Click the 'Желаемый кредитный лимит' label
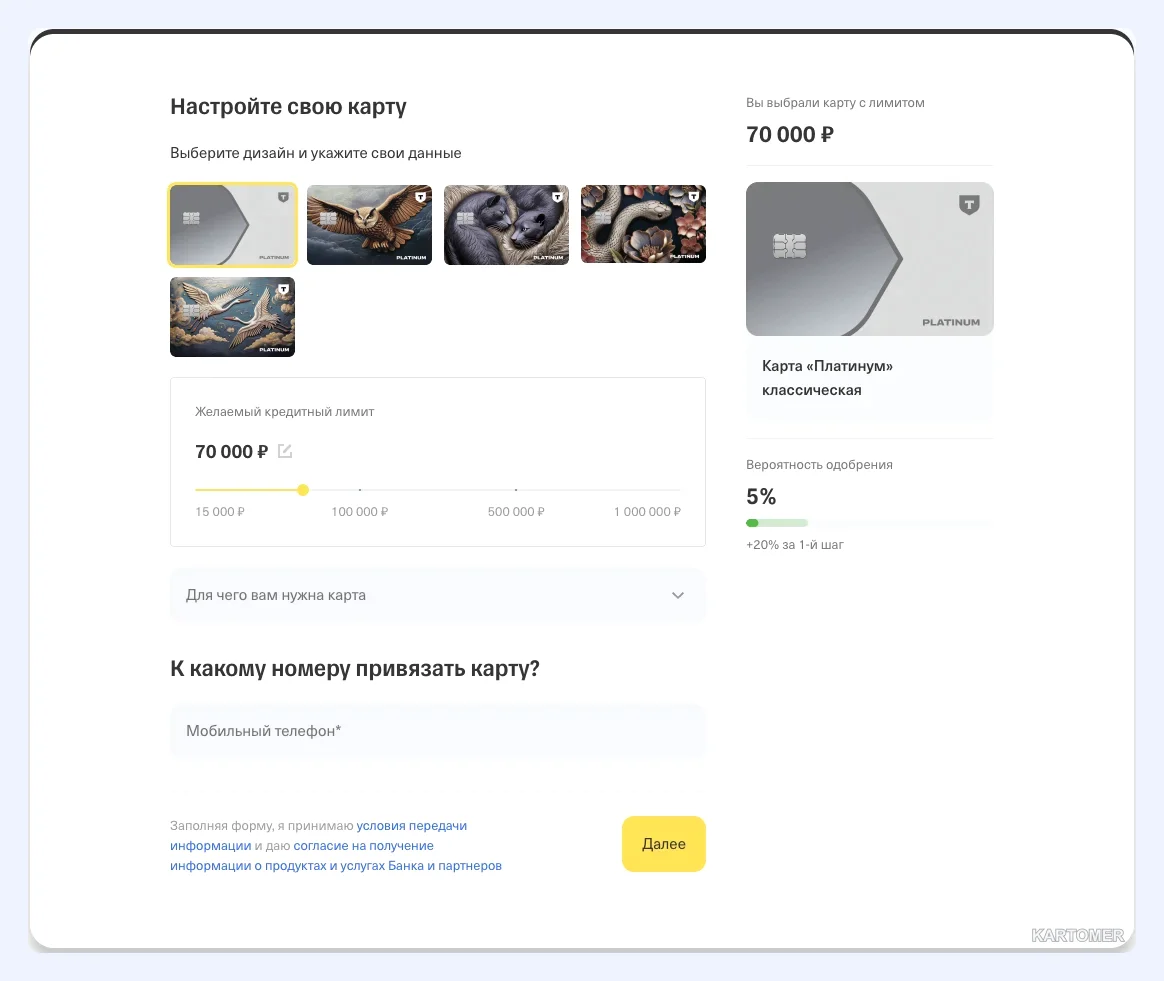This screenshot has width=1164, height=981. tap(284, 411)
